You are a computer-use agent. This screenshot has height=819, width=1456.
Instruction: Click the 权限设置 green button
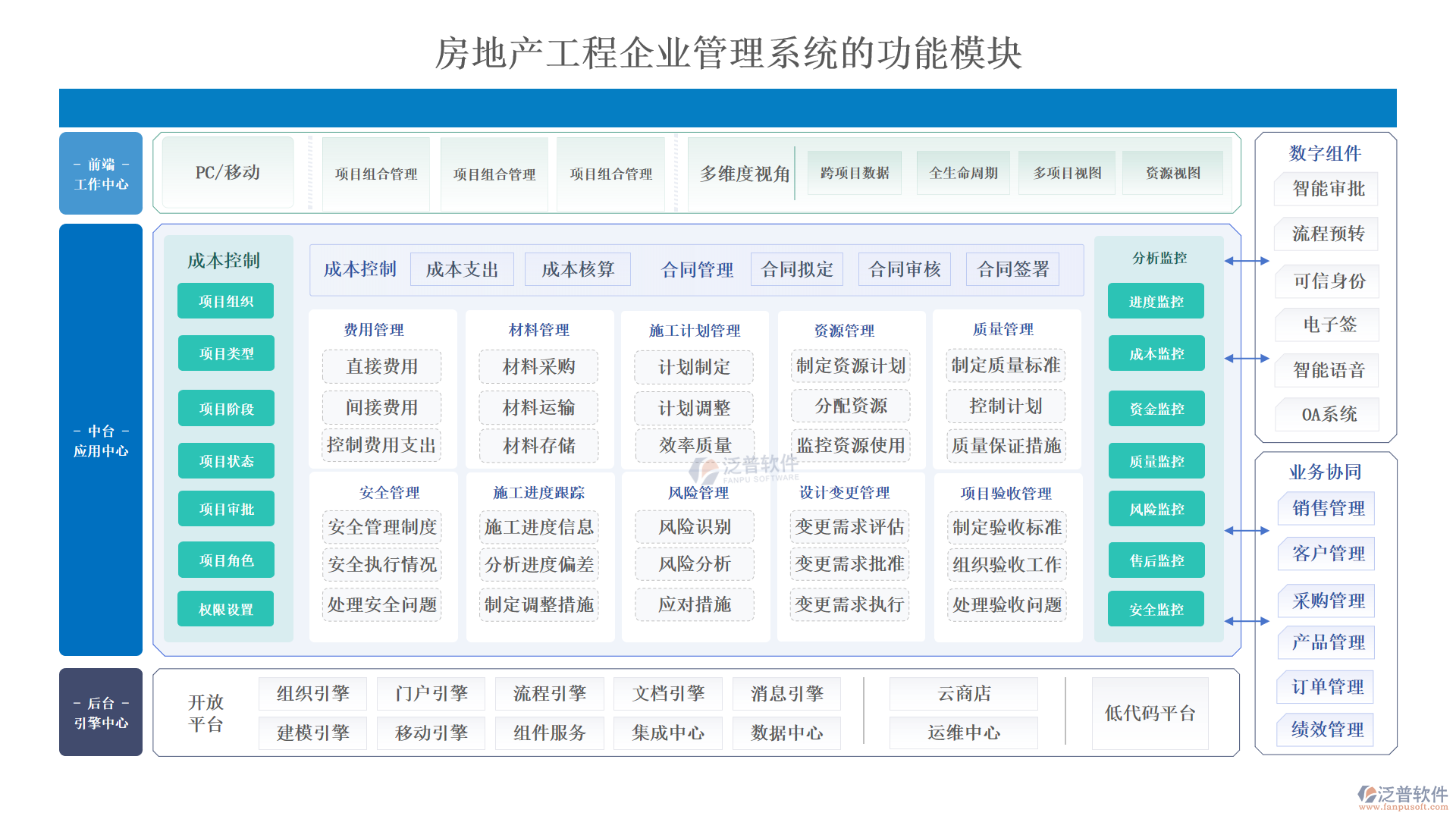tap(225, 609)
